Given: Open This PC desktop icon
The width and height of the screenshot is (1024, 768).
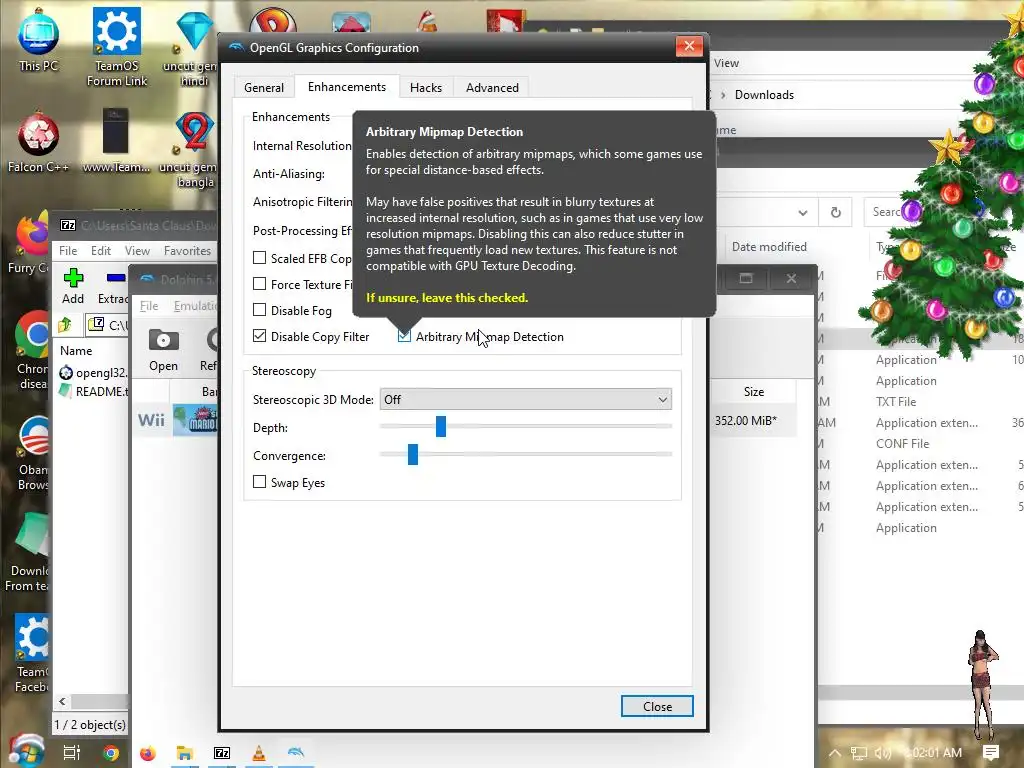Looking at the screenshot, I should [x=38, y=39].
